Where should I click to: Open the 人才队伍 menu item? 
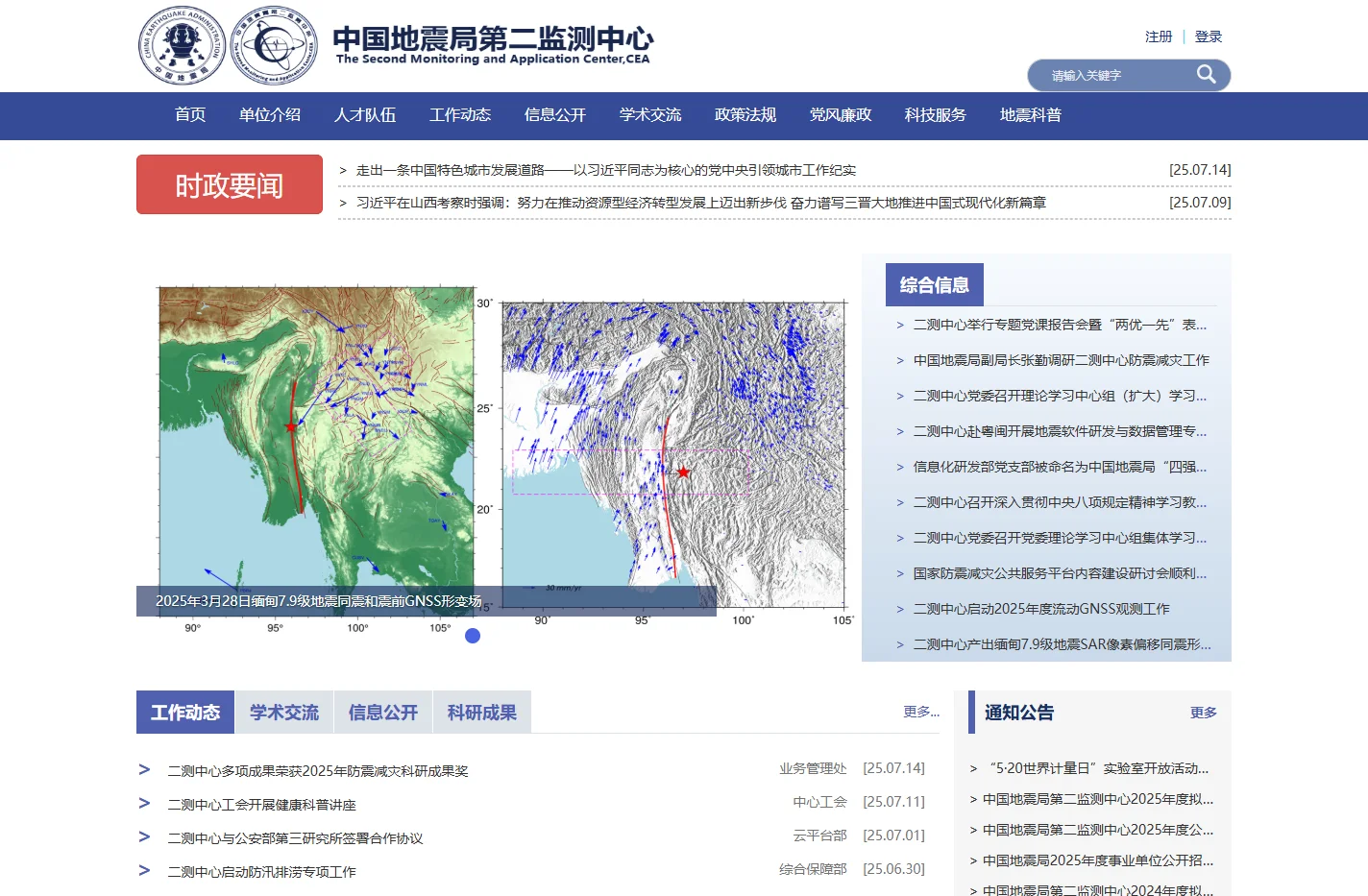365,115
